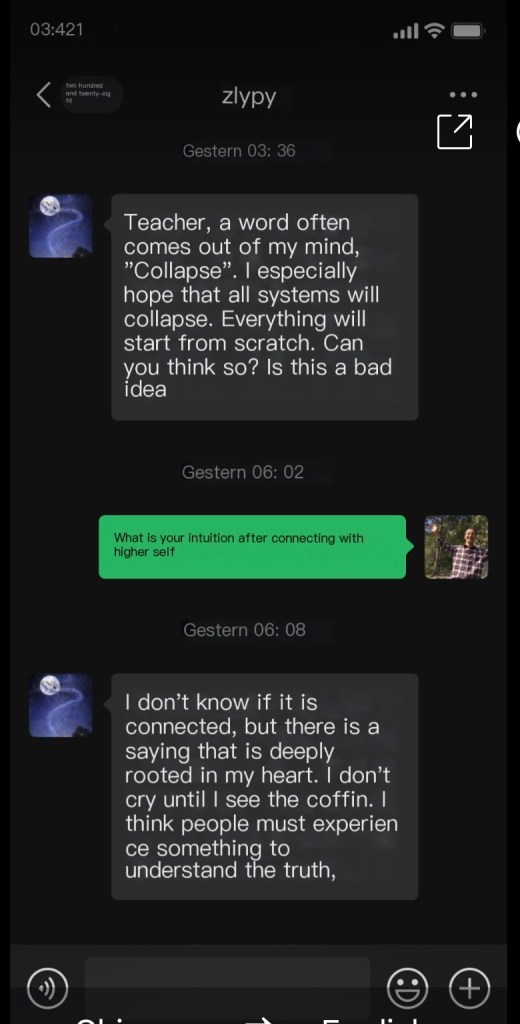520x1024 pixels.
Task: Select the green 'higher self' message bubble
Action: (252, 547)
